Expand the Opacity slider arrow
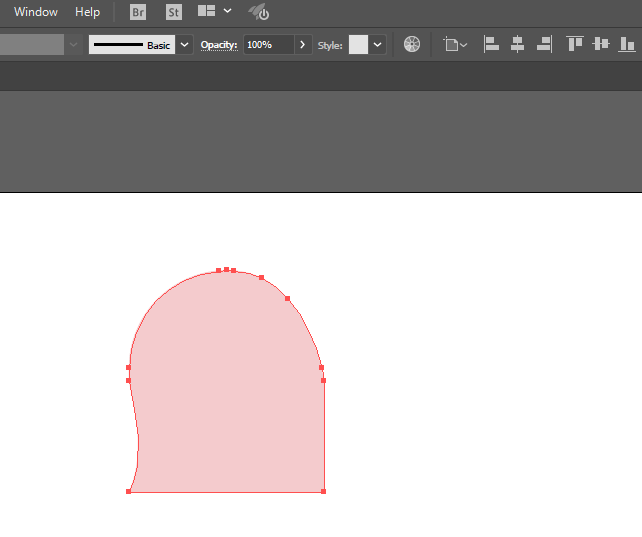Image resolution: width=642 pixels, height=537 pixels. 303,45
